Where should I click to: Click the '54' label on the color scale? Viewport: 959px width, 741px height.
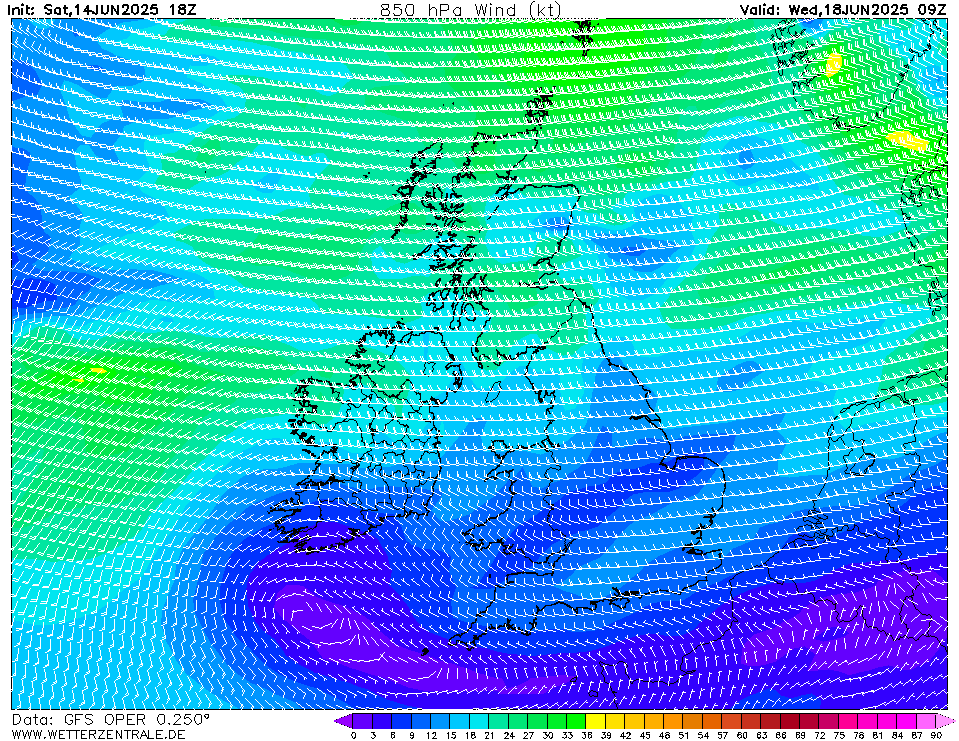pos(703,735)
